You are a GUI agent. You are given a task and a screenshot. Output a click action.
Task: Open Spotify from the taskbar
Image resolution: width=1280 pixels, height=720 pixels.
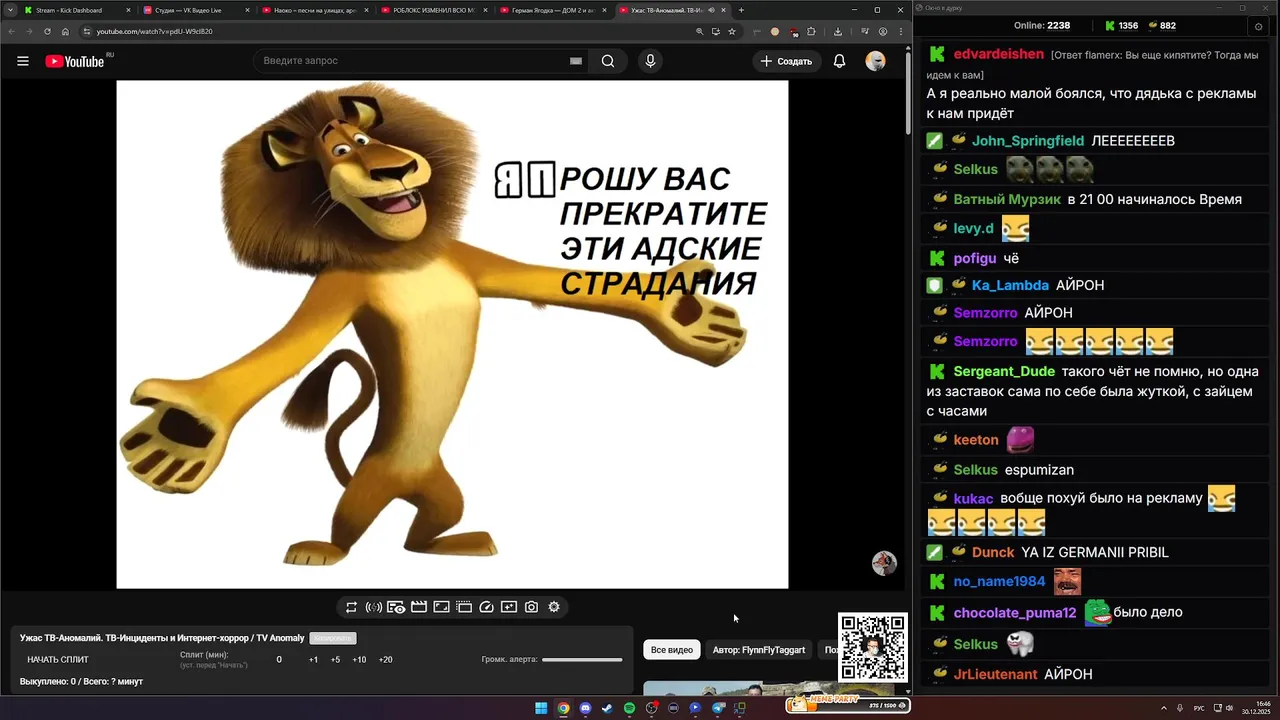[629, 708]
